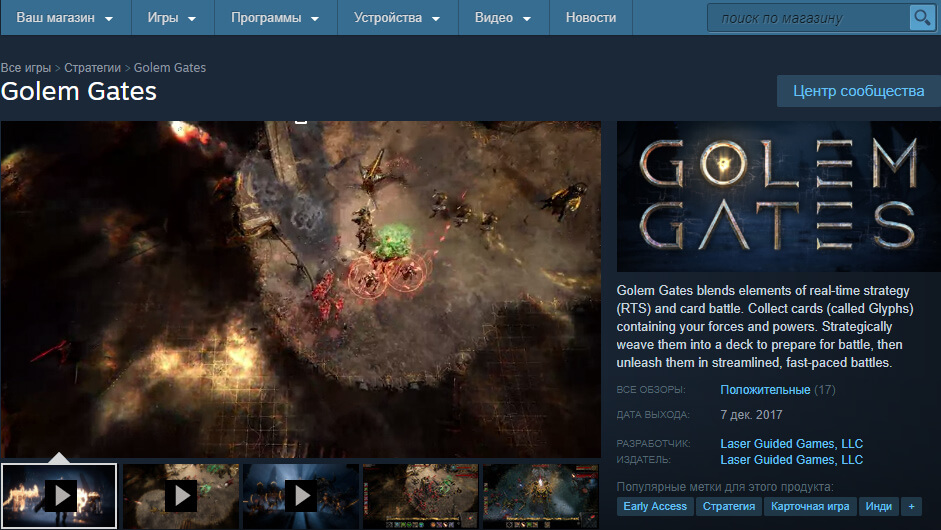Viewport: 941px width, 530px height.
Task: Click the Стратегия tag
Action: (x=729, y=506)
